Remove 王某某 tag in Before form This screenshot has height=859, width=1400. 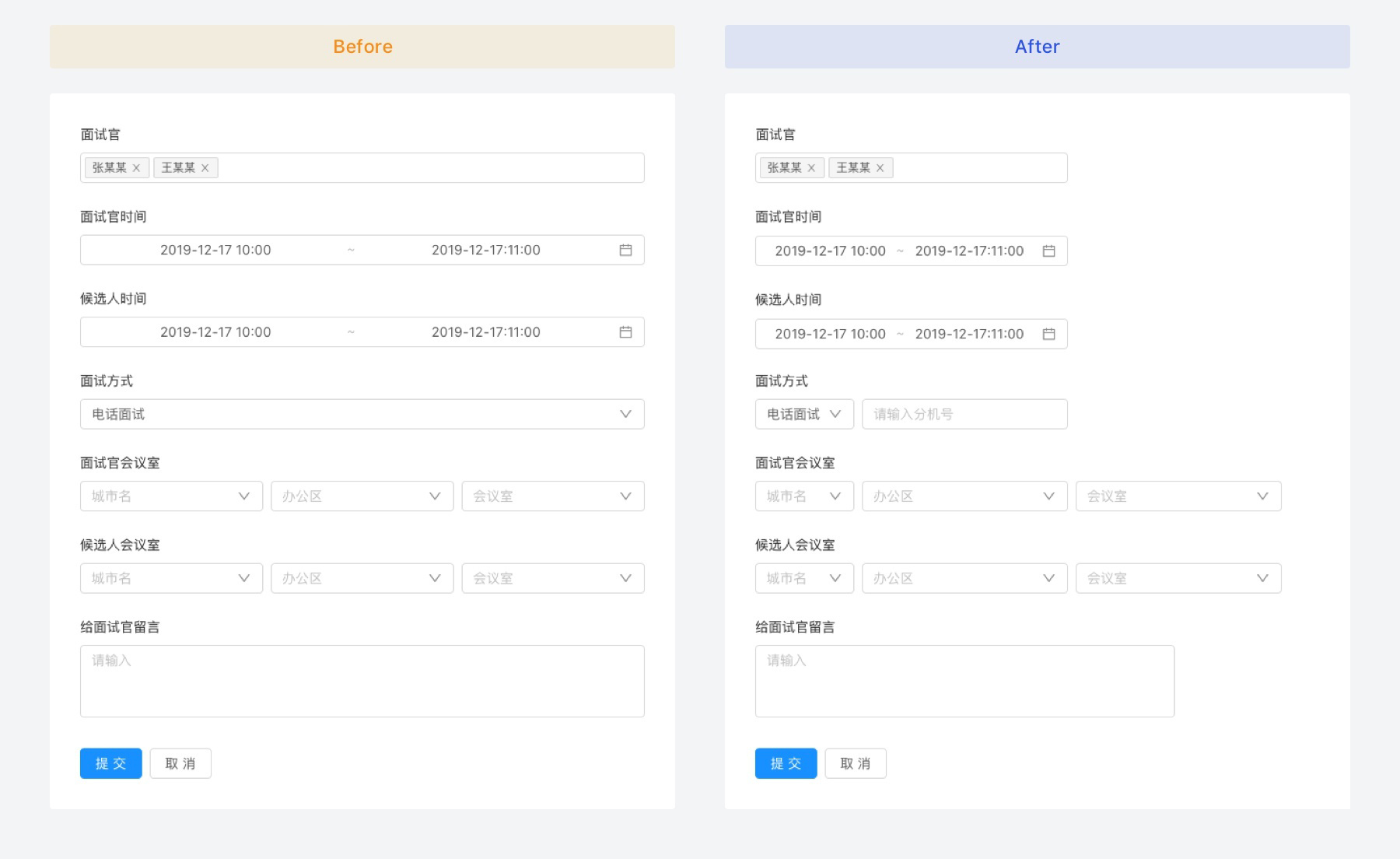[x=205, y=168]
